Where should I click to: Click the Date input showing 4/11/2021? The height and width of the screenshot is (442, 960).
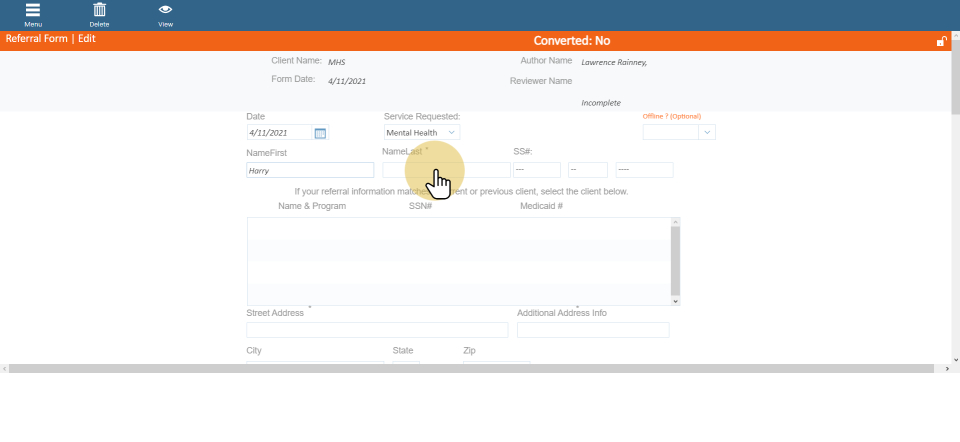(280, 133)
